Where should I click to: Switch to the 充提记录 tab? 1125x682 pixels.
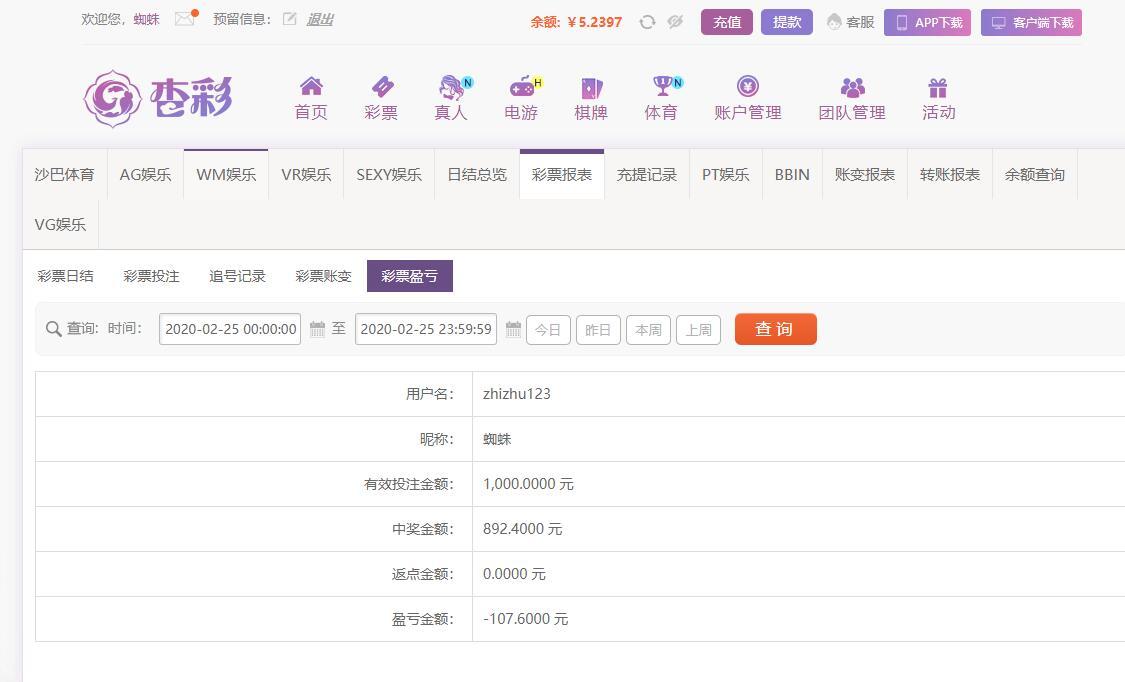[647, 175]
